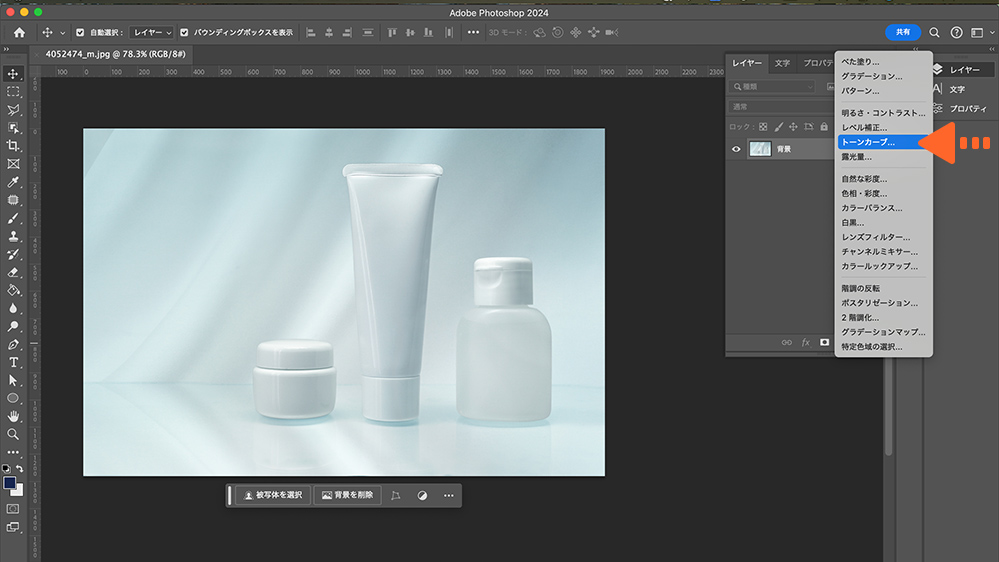Toggle the 自動選択 checkbox

tap(79, 32)
